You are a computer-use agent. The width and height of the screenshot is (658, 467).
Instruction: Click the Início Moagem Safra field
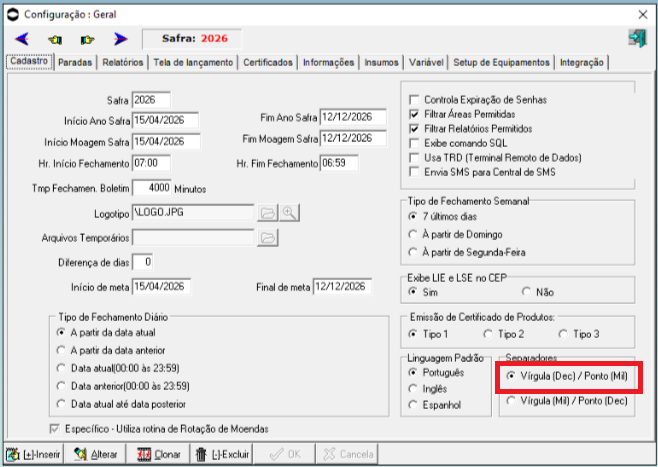coord(166,142)
